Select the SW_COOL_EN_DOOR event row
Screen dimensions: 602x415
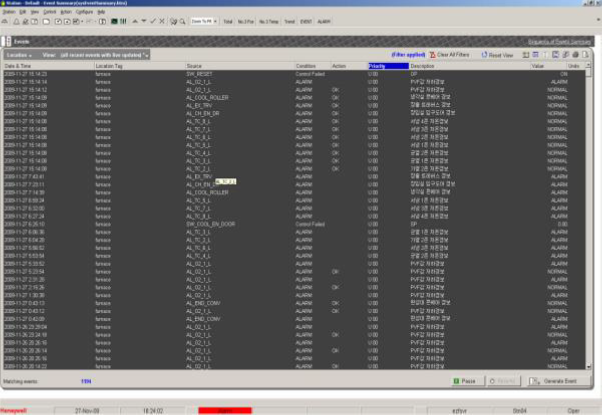pos(294,224)
